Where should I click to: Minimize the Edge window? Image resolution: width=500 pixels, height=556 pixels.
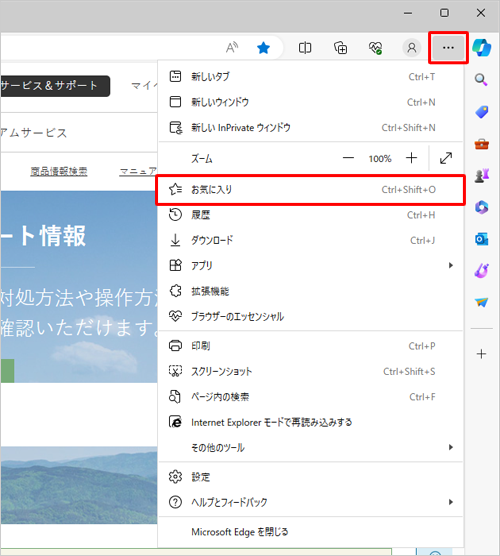408,13
